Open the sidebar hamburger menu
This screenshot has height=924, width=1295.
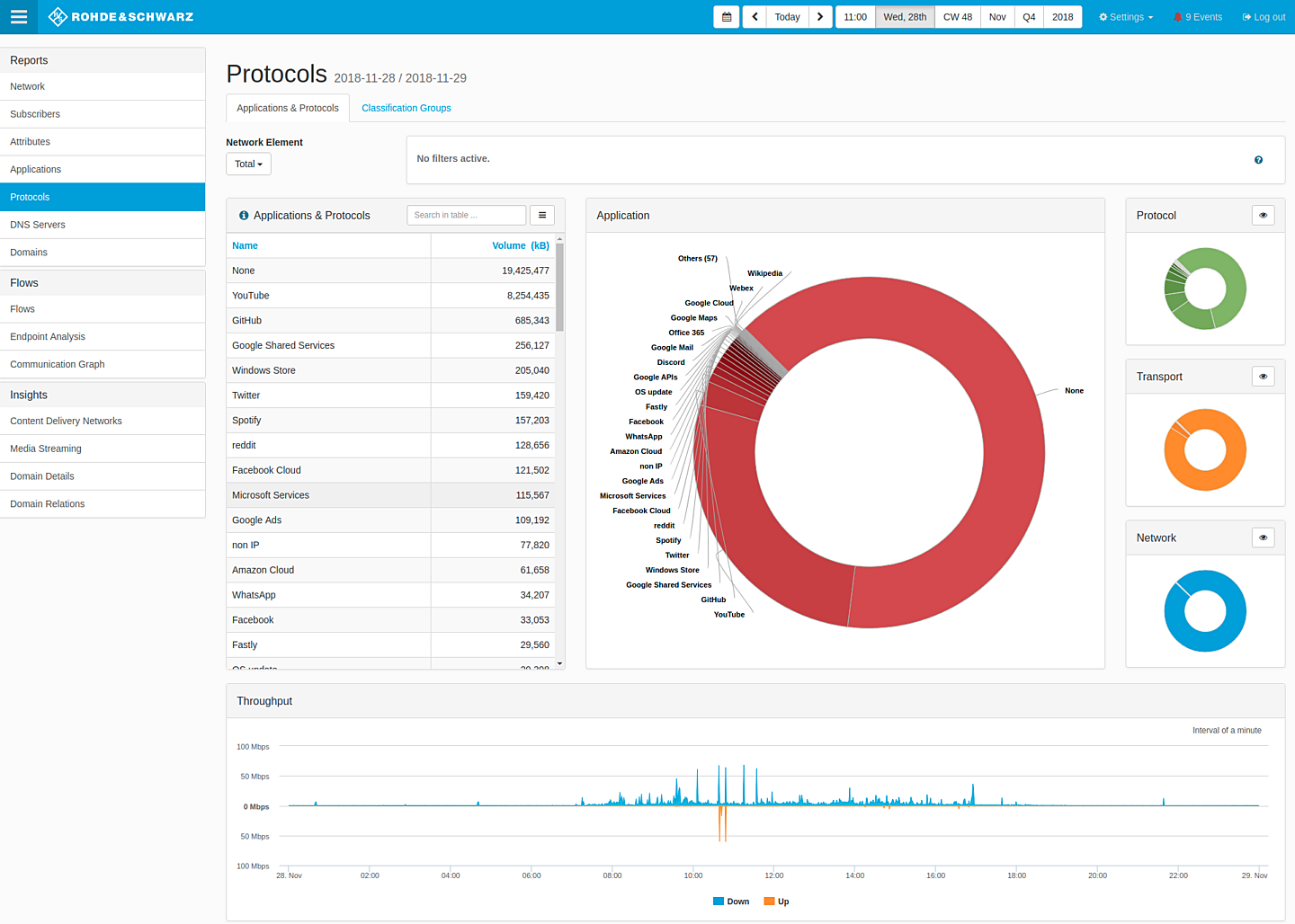(19, 16)
